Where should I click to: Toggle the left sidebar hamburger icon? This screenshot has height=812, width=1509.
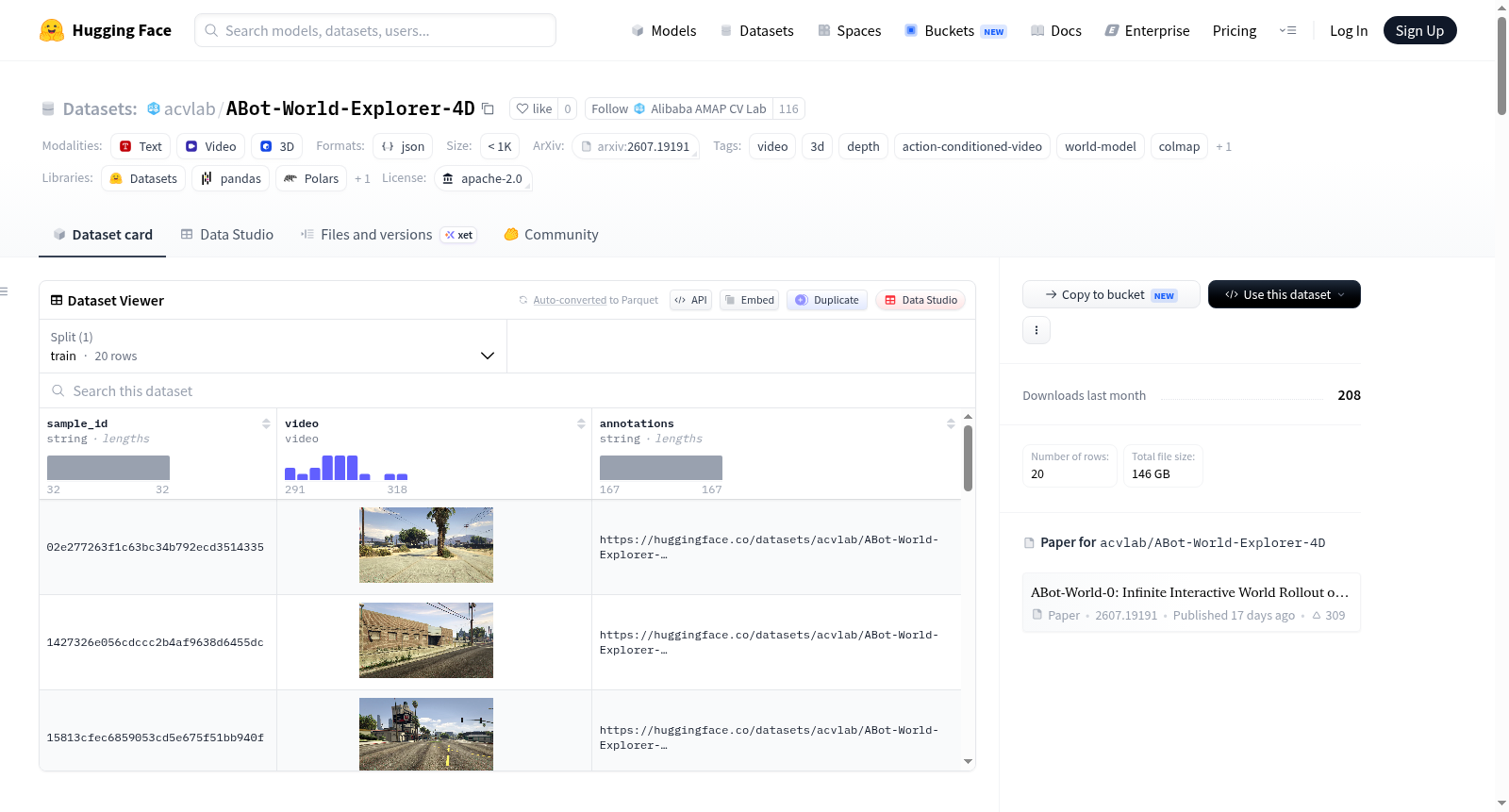tap(4, 291)
